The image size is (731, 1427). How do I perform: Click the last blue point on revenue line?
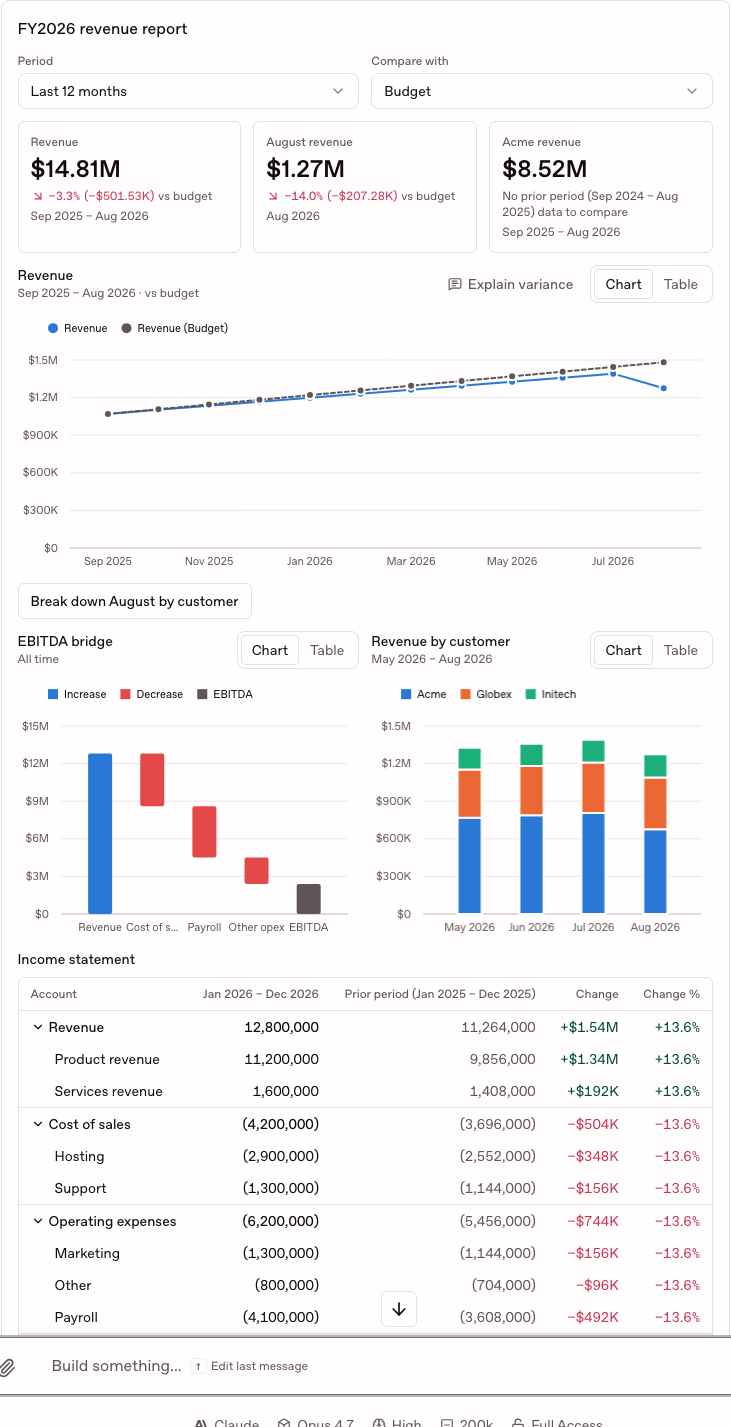click(663, 388)
